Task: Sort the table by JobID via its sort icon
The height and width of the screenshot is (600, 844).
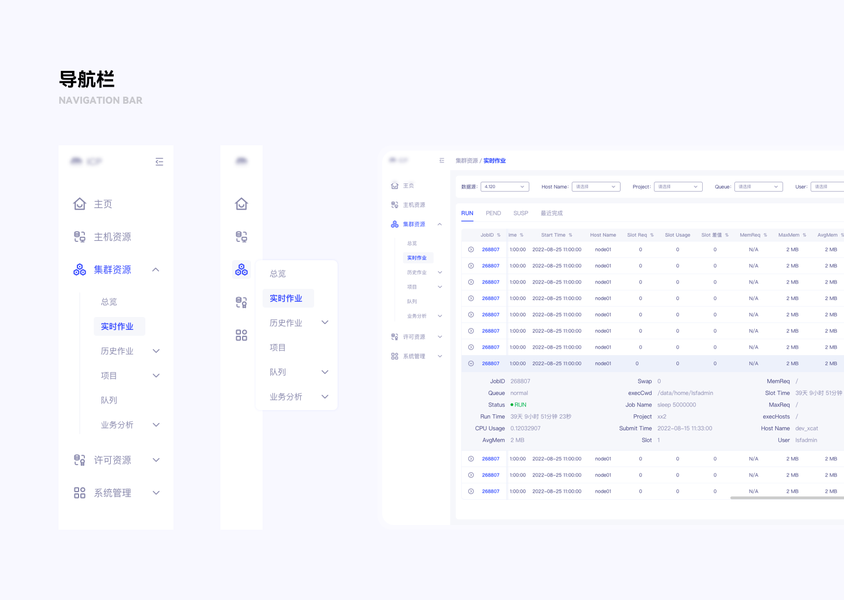Action: pyautogui.click(x=499, y=235)
